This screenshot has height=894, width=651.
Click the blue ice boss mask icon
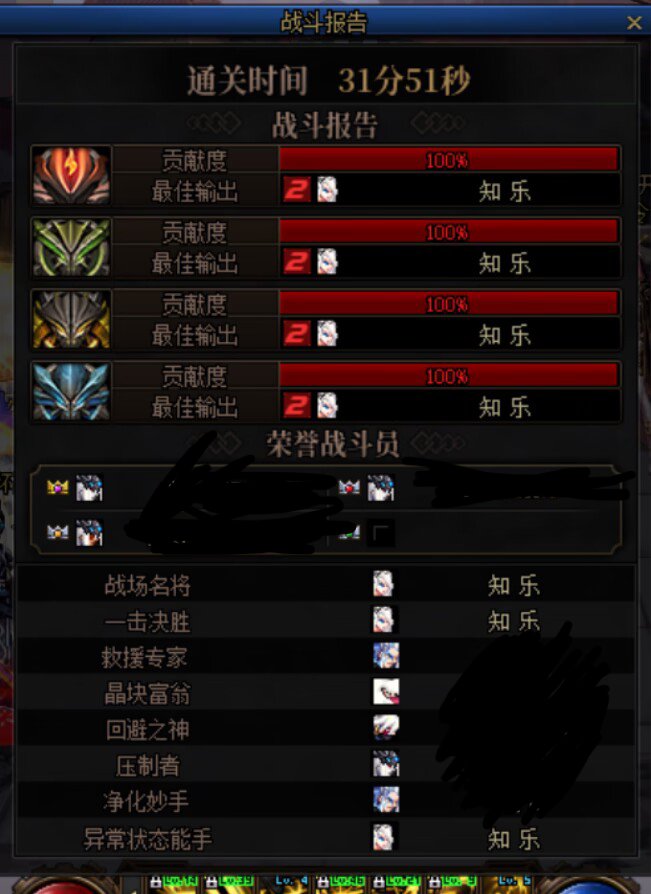coord(71,392)
